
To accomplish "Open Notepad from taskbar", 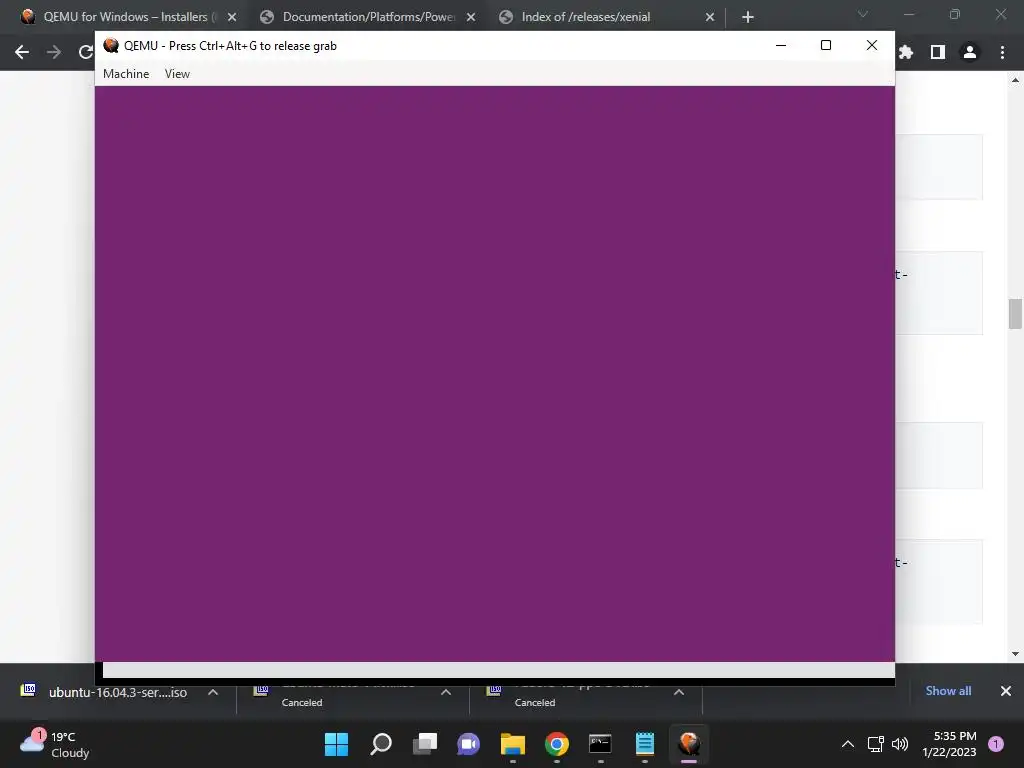I will click(x=645, y=744).
